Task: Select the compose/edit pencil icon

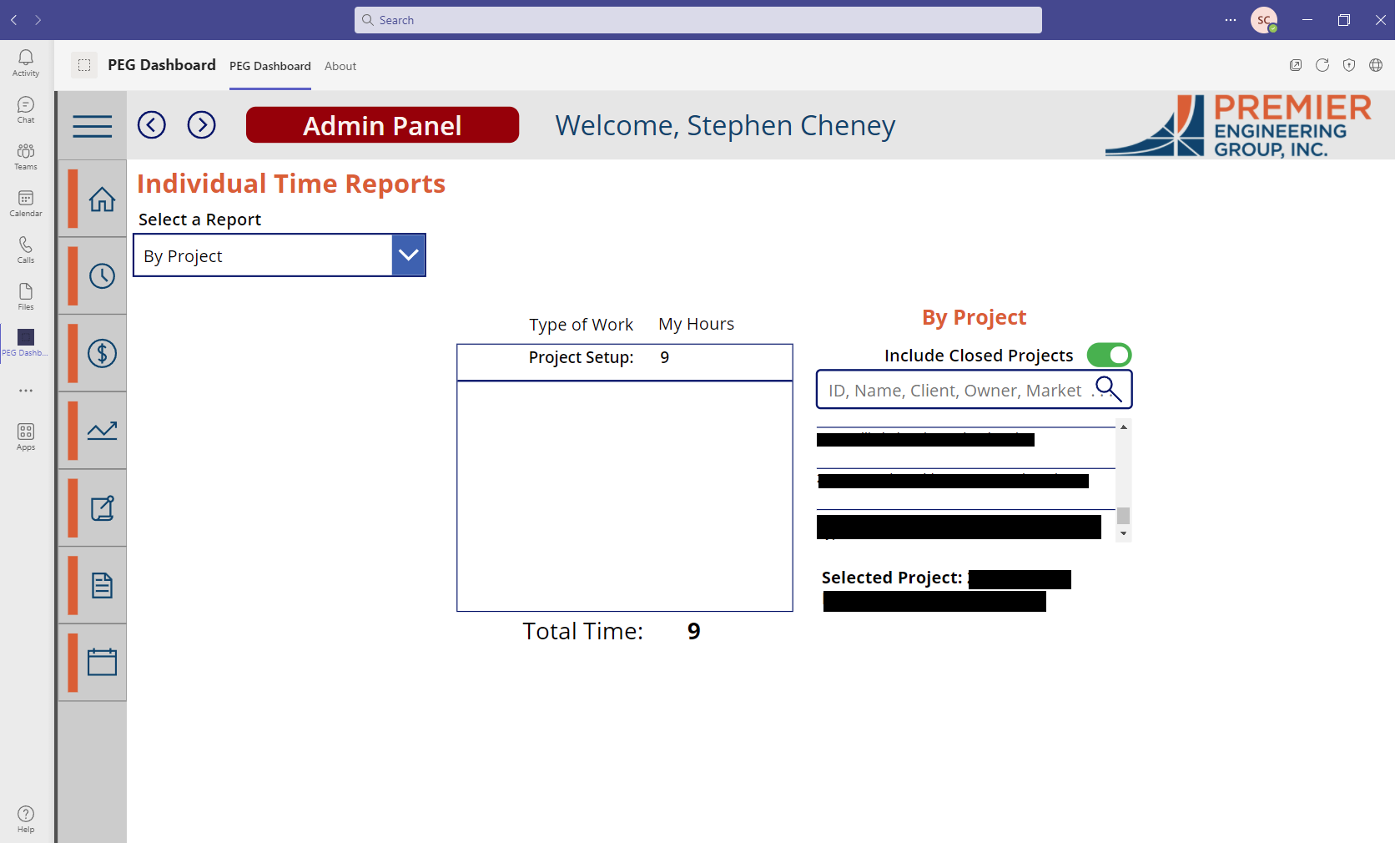Action: 103,507
